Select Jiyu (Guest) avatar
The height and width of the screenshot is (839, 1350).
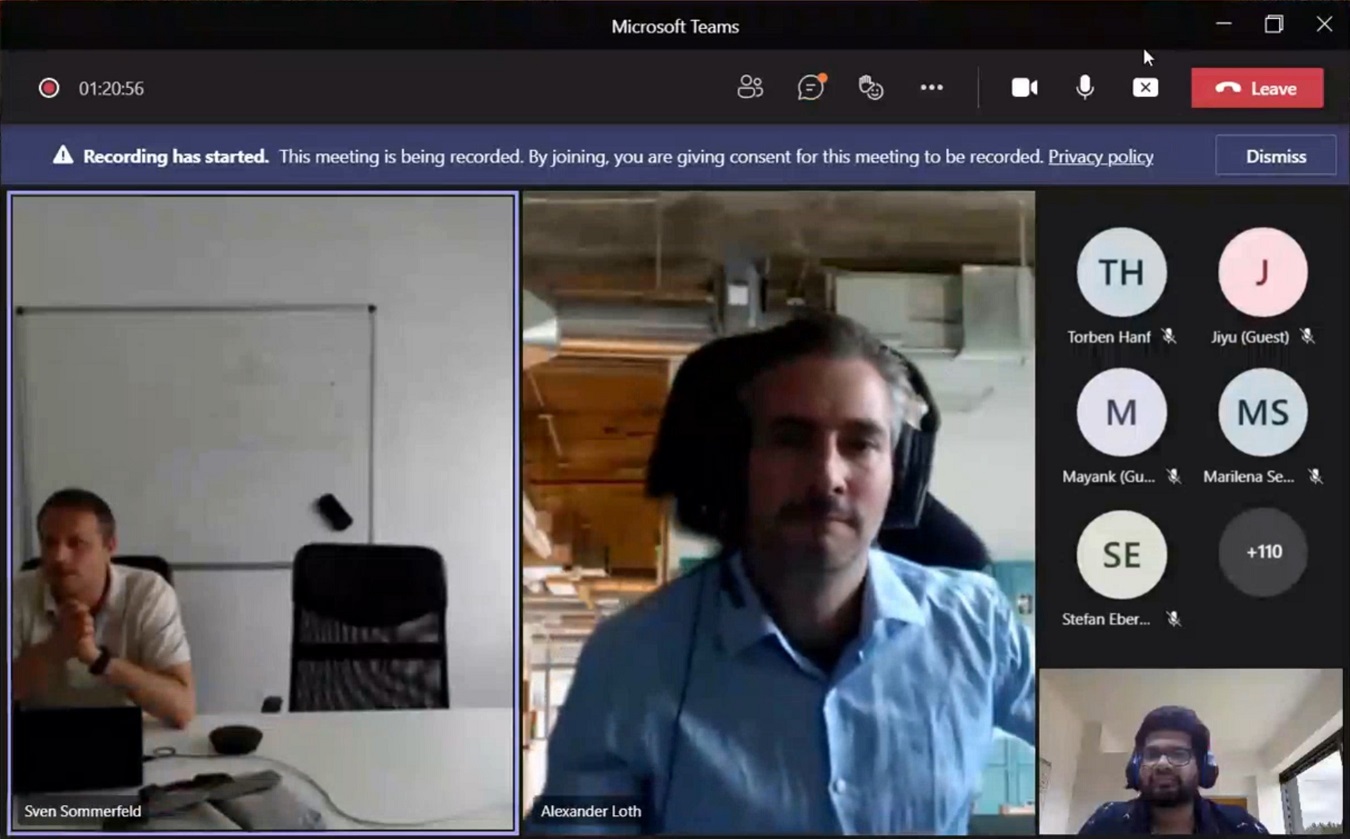[1262, 272]
